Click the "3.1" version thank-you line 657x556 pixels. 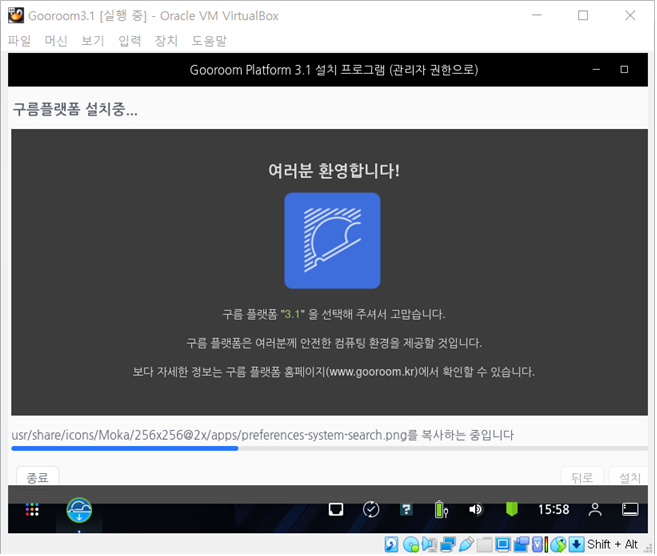coord(334,314)
